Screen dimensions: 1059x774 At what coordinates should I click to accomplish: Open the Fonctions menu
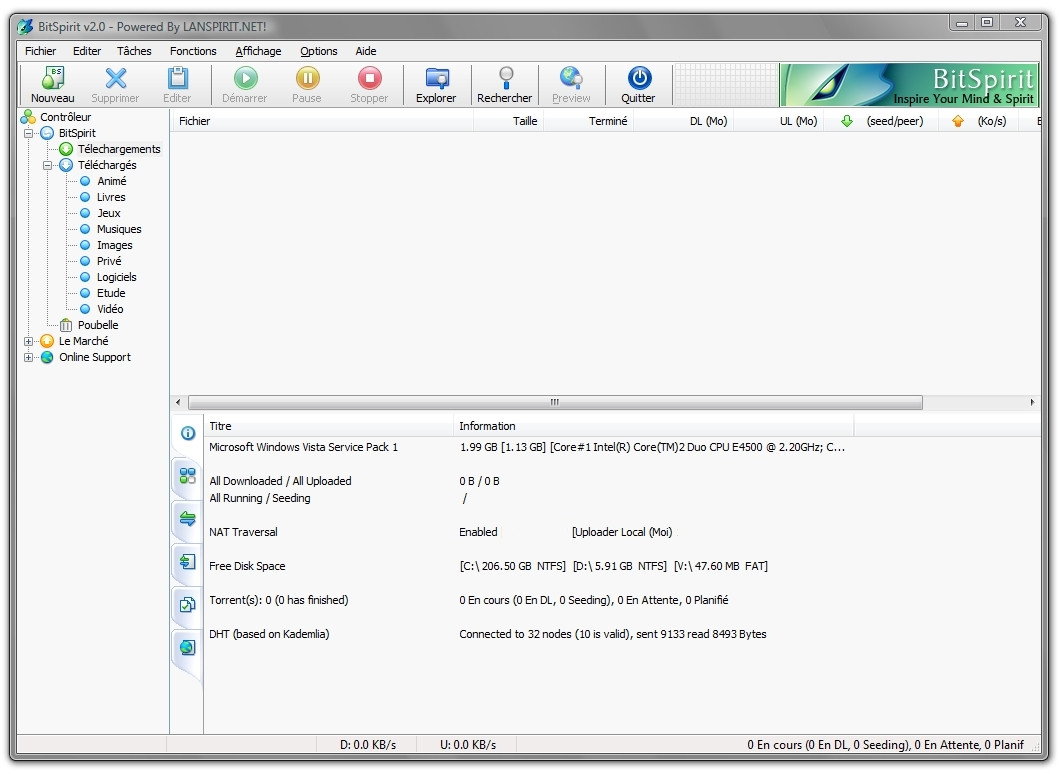193,51
